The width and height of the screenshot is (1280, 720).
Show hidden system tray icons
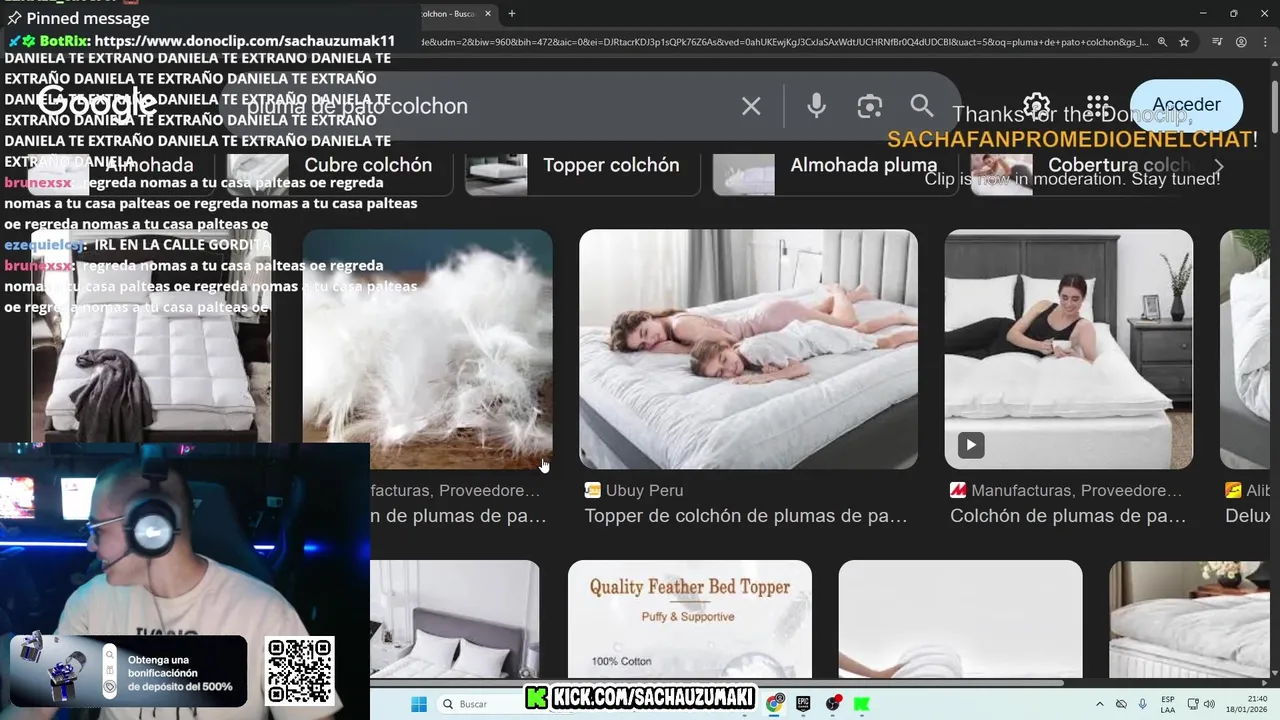pos(1100,704)
